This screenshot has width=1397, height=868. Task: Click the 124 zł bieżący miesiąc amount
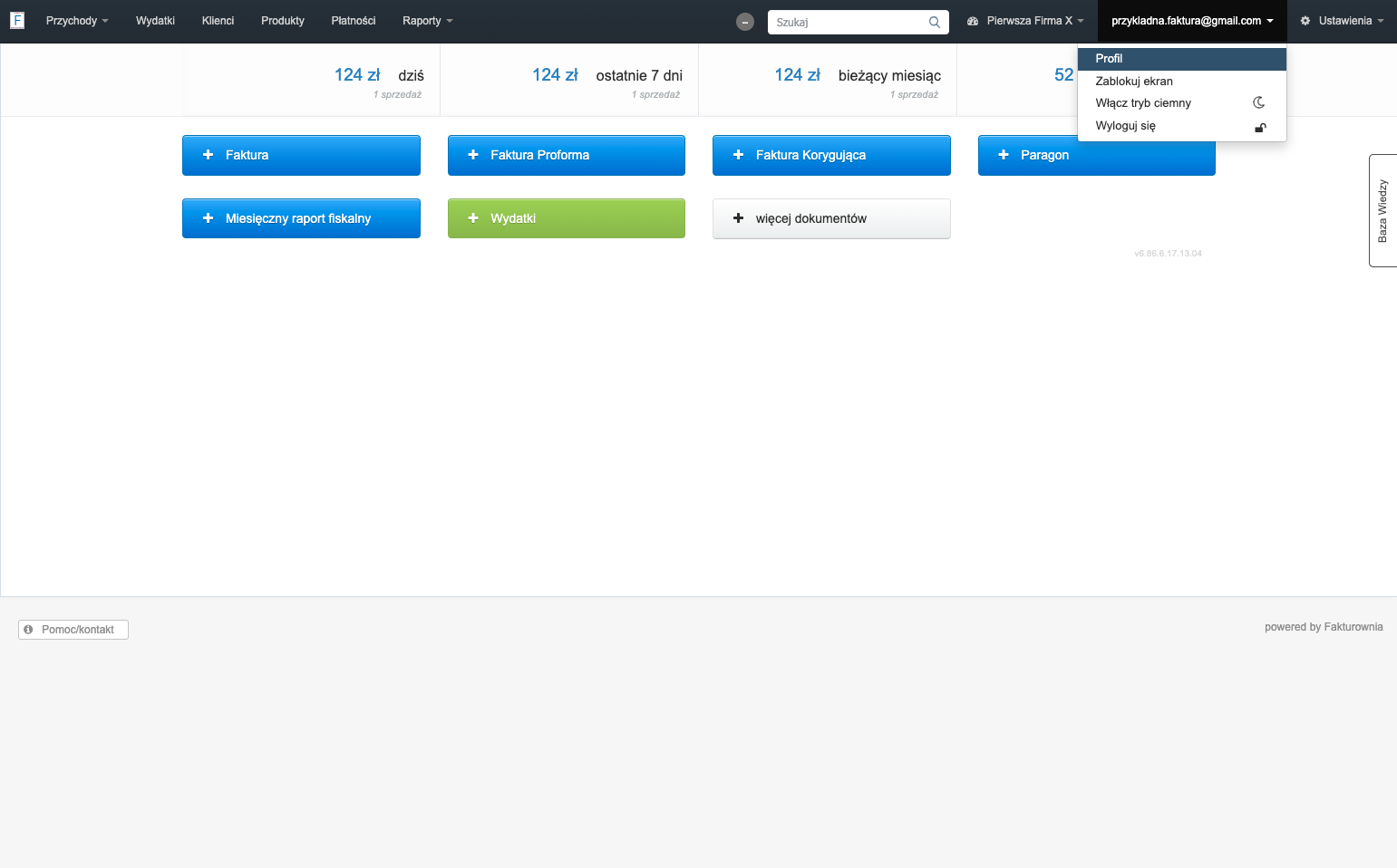point(797,75)
